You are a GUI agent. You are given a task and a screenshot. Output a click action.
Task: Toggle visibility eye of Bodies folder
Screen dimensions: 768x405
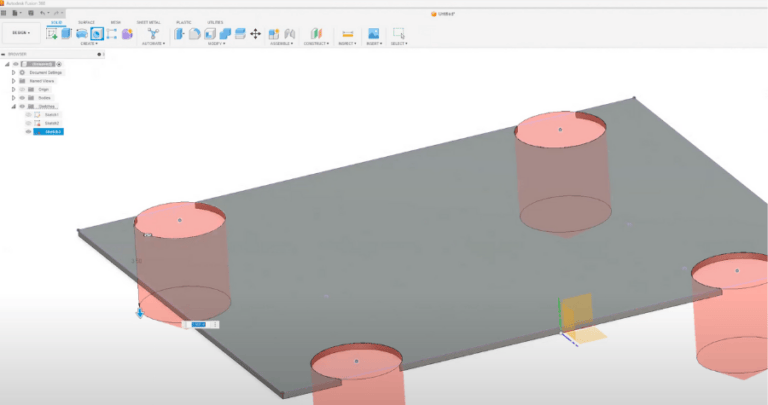click(21, 97)
